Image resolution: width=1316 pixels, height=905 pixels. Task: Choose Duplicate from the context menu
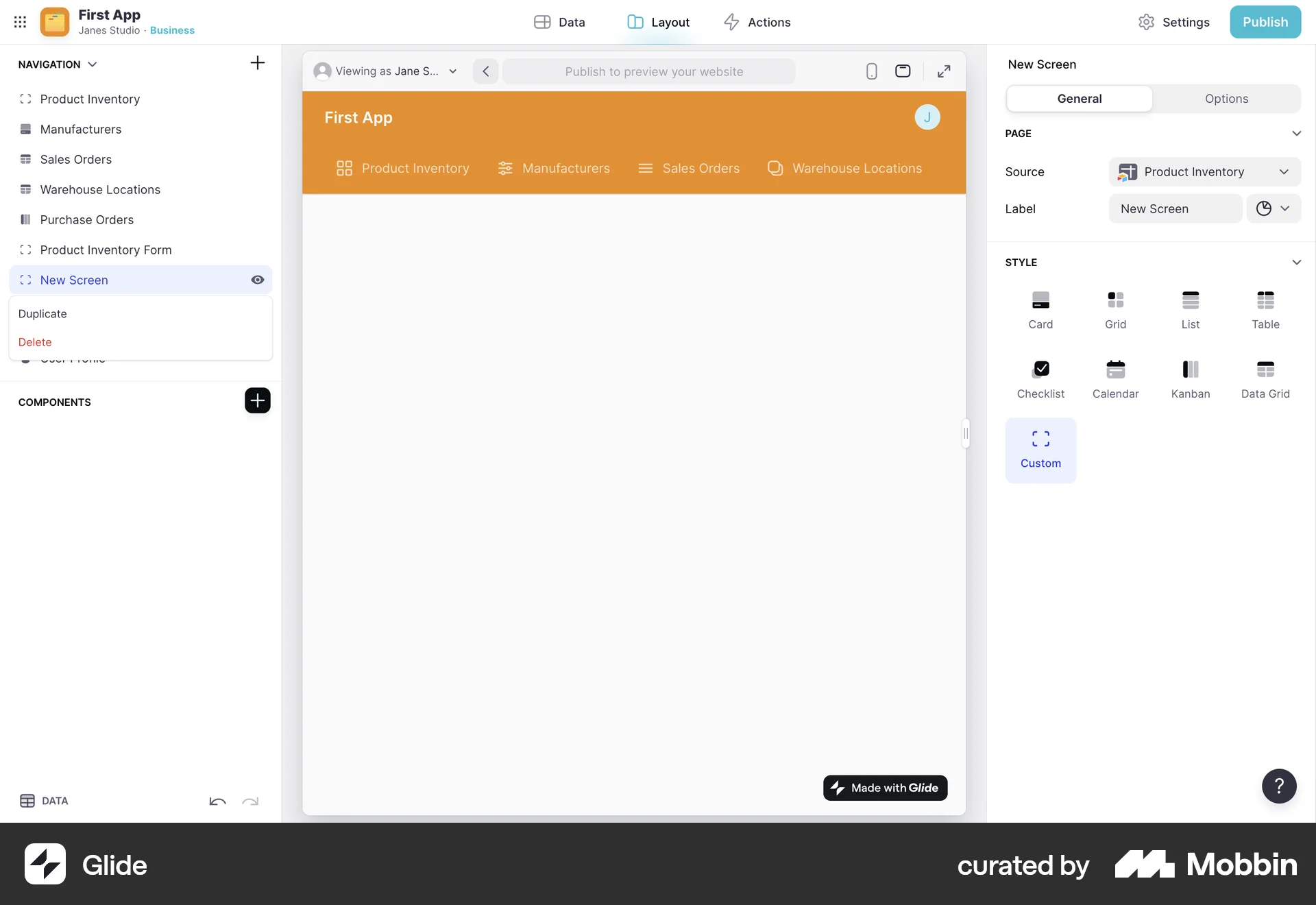click(x=42, y=313)
